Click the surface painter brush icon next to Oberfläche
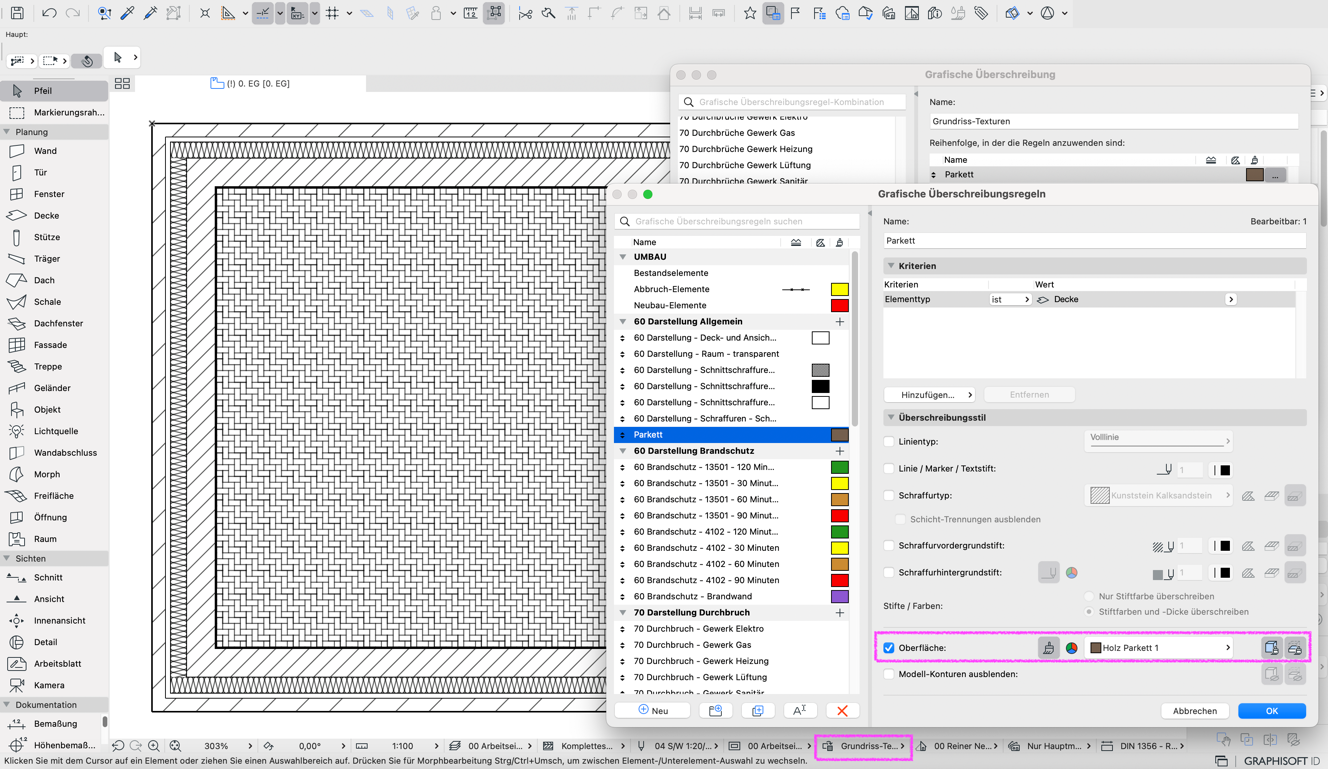The height and width of the screenshot is (769, 1328). (x=1048, y=648)
